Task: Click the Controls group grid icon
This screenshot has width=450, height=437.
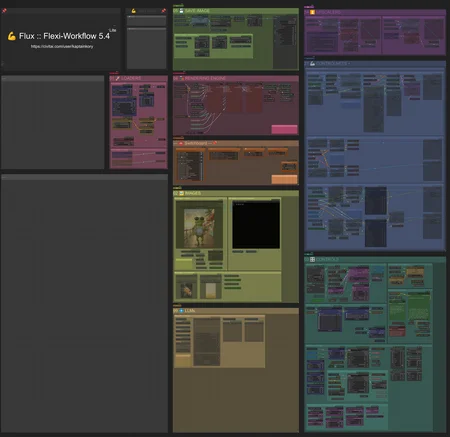Action: (x=312, y=259)
